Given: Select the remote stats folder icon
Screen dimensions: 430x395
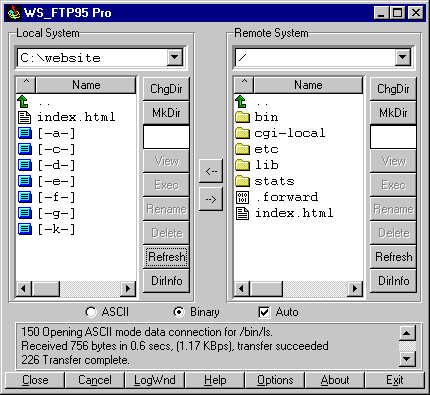Looking at the screenshot, I should [x=242, y=181].
